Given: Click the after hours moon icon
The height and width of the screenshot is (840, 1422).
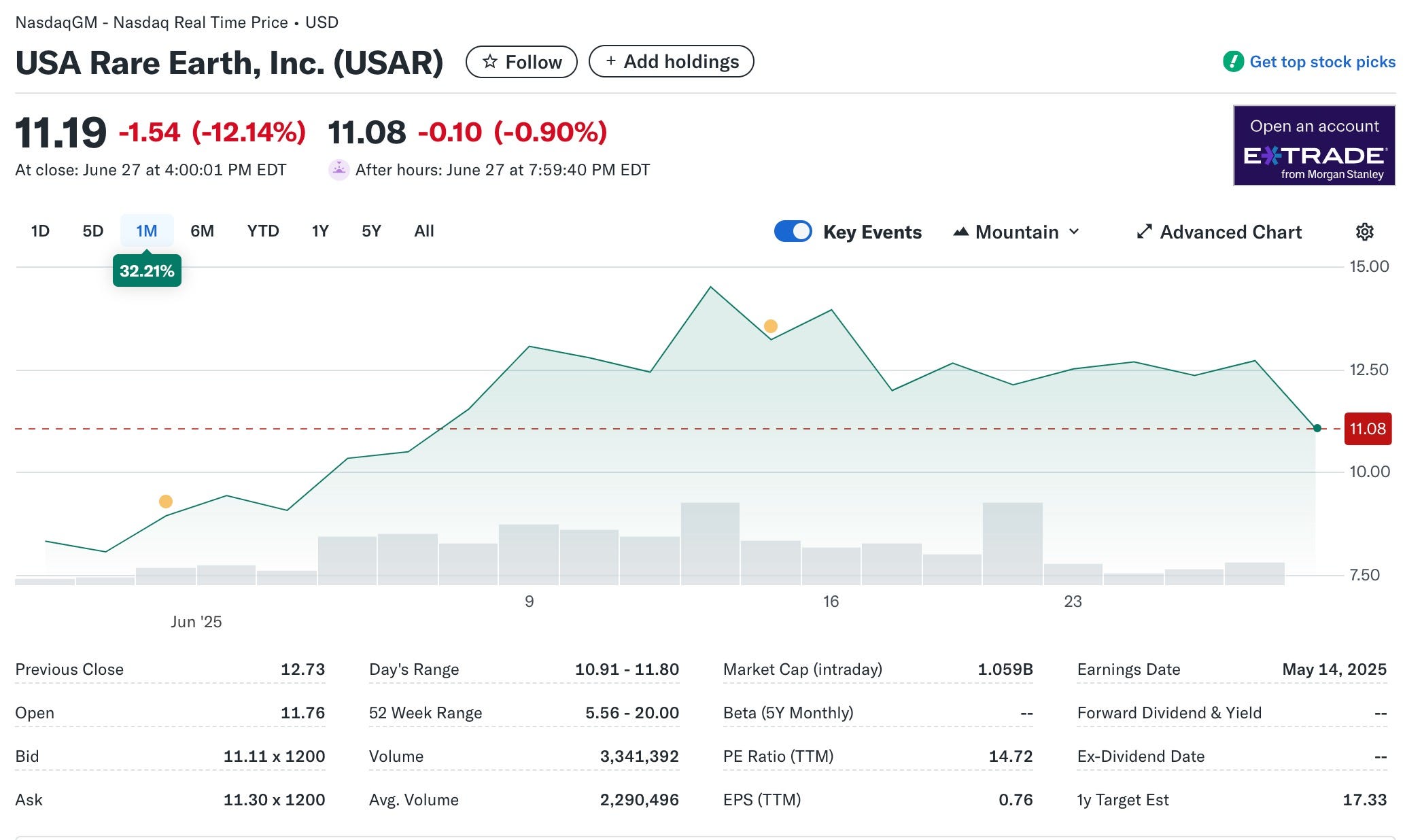Looking at the screenshot, I should point(339,169).
